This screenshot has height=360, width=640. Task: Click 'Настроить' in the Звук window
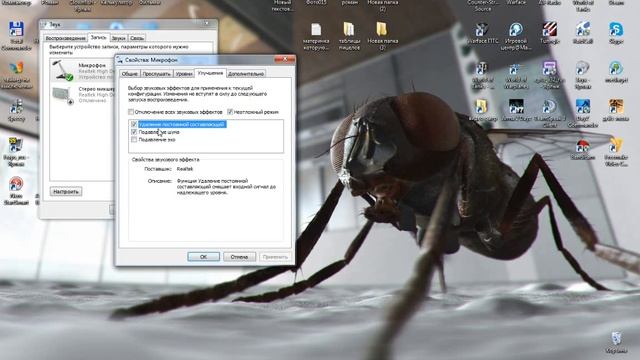coord(66,191)
